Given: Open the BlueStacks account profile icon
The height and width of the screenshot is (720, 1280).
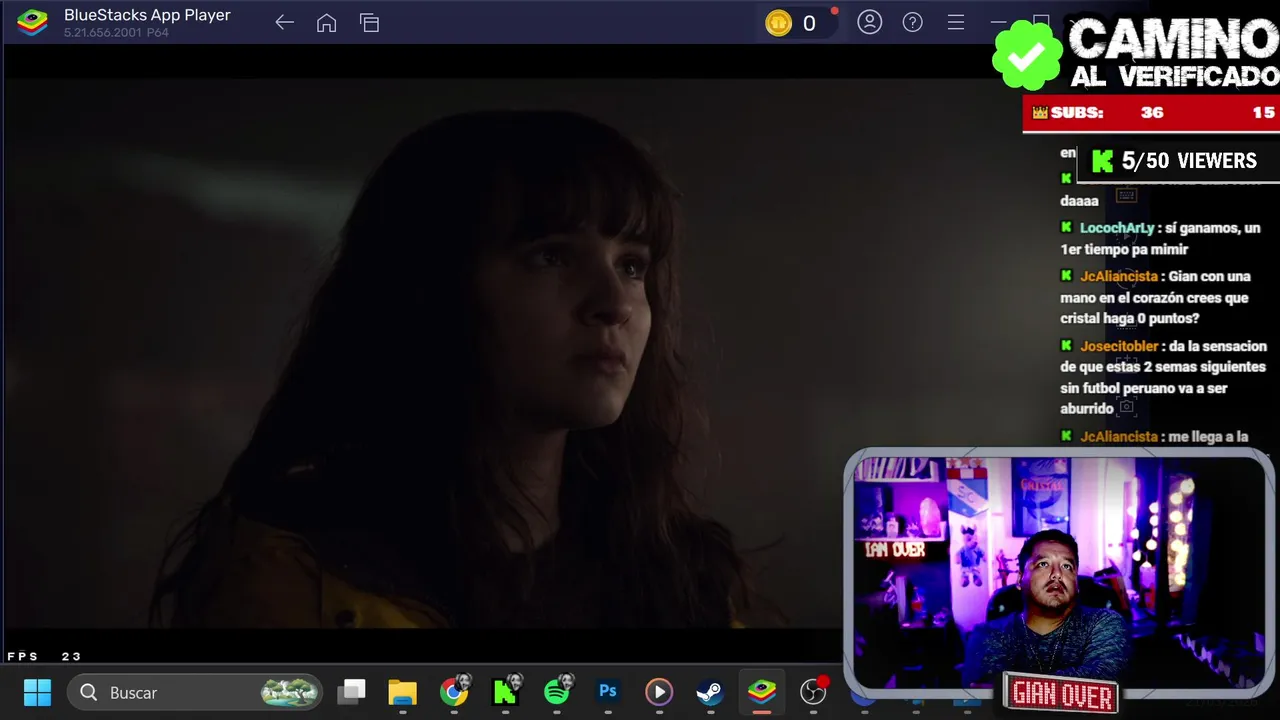Looking at the screenshot, I should (870, 22).
